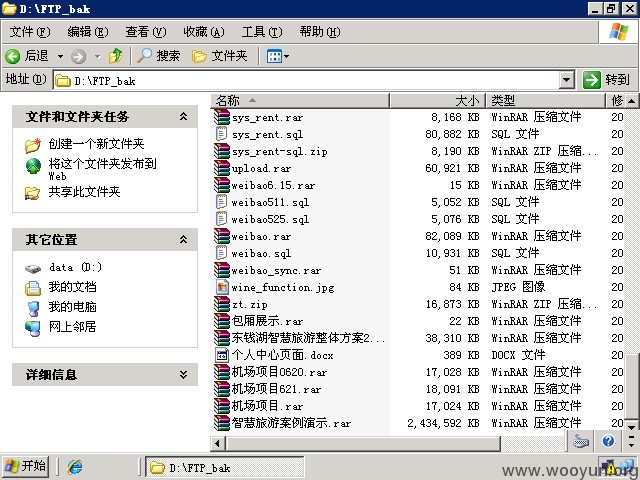Screen dimensions: 640x480
Task: Click the green Back arrow icon
Action: pyautogui.click(x=12, y=56)
